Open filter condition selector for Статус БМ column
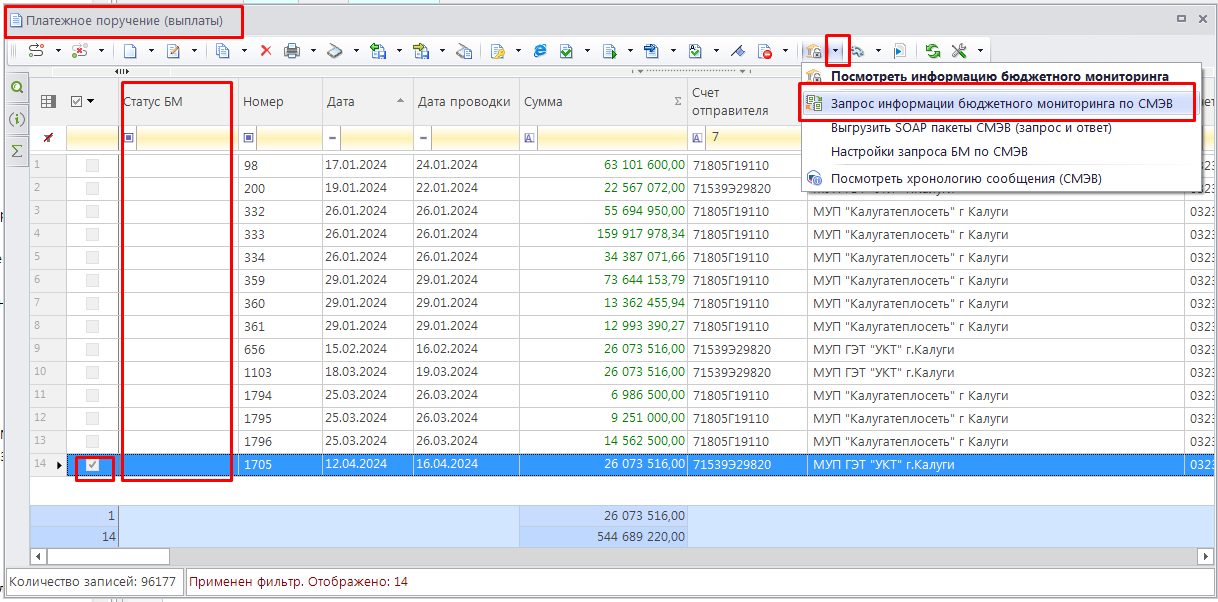This screenshot has width=1218, height=602. [129, 137]
